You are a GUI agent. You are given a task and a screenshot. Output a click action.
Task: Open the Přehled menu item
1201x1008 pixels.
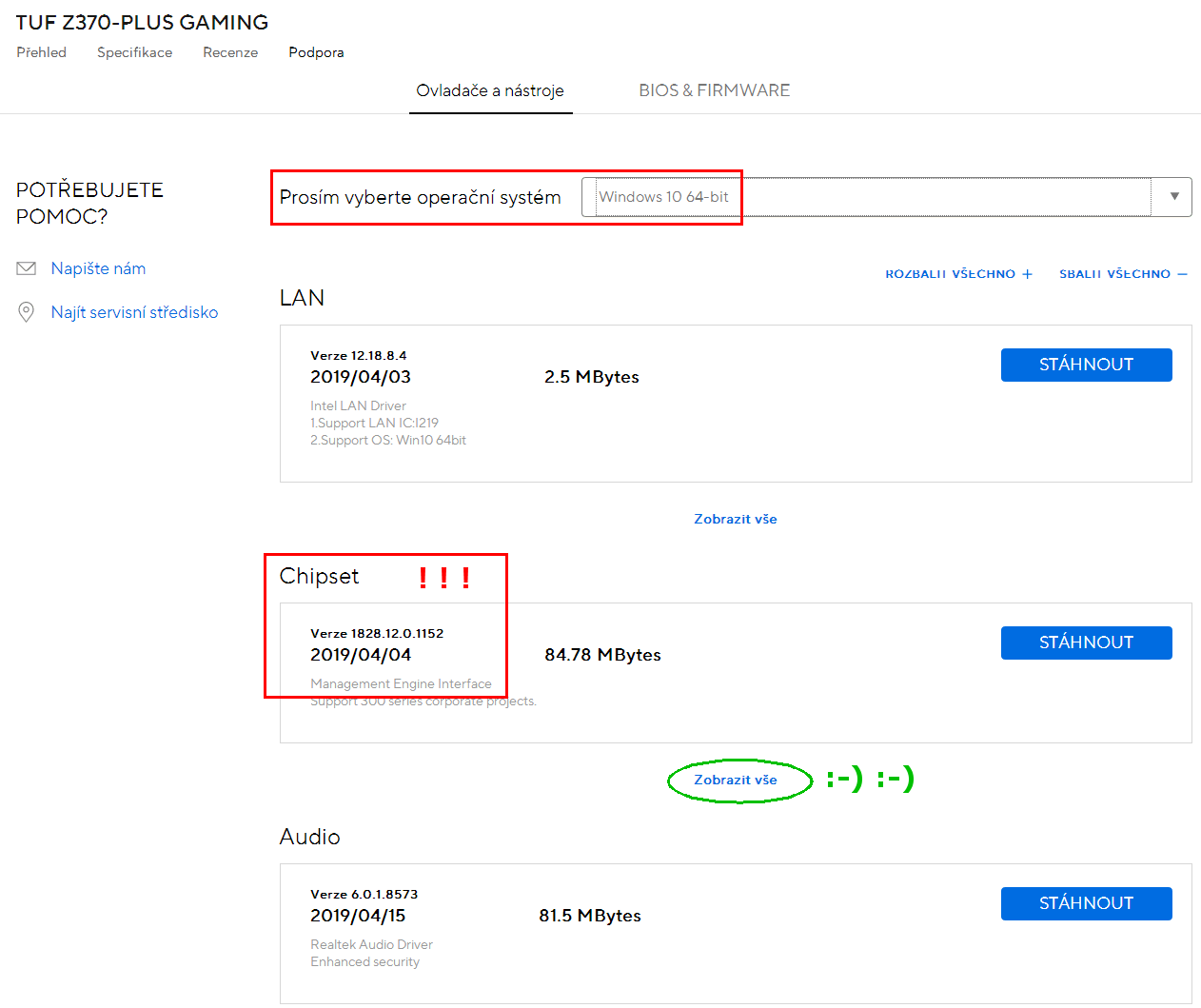[x=42, y=52]
